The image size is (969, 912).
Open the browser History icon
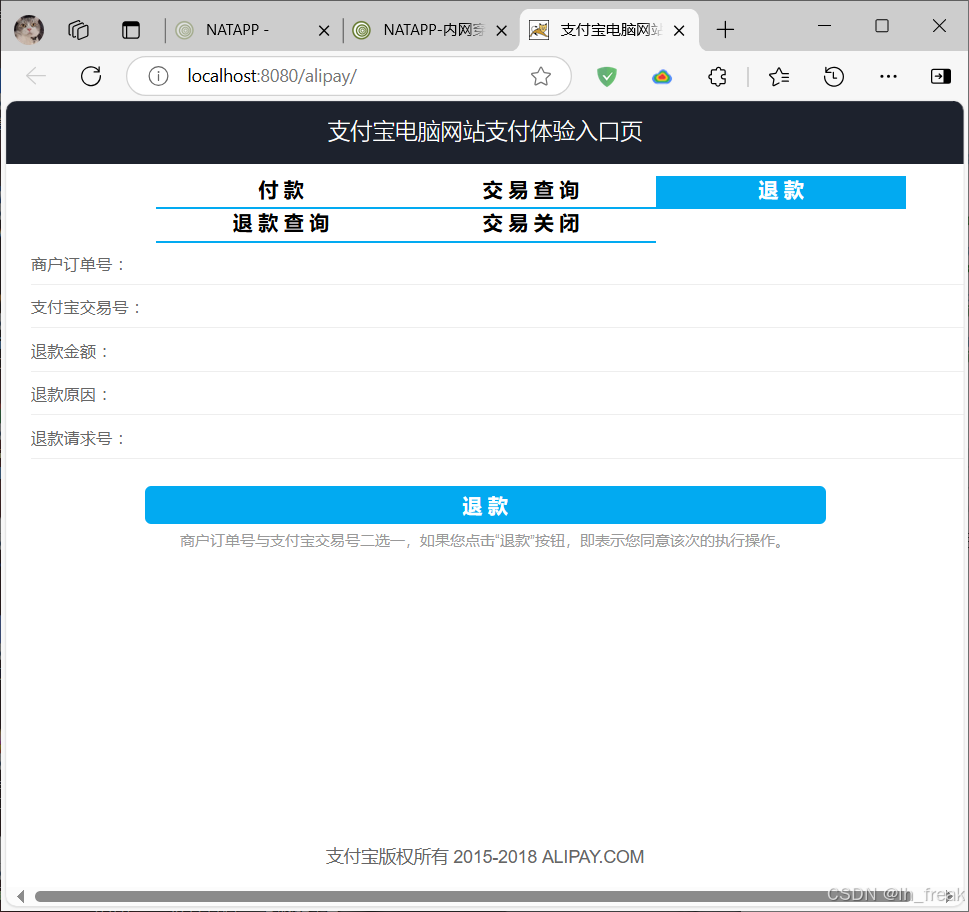pyautogui.click(x=834, y=77)
